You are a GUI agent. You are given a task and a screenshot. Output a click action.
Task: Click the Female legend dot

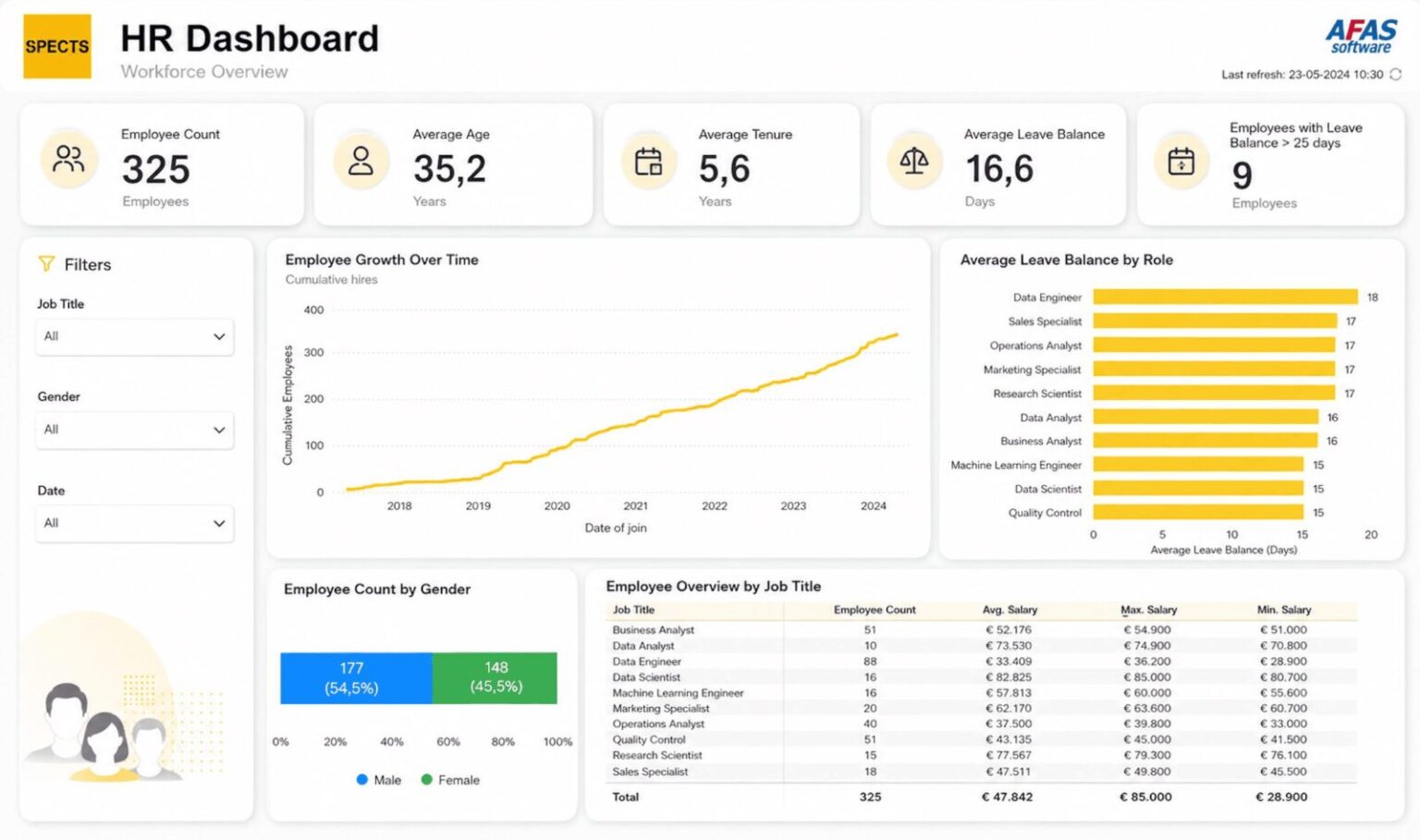pos(427,780)
